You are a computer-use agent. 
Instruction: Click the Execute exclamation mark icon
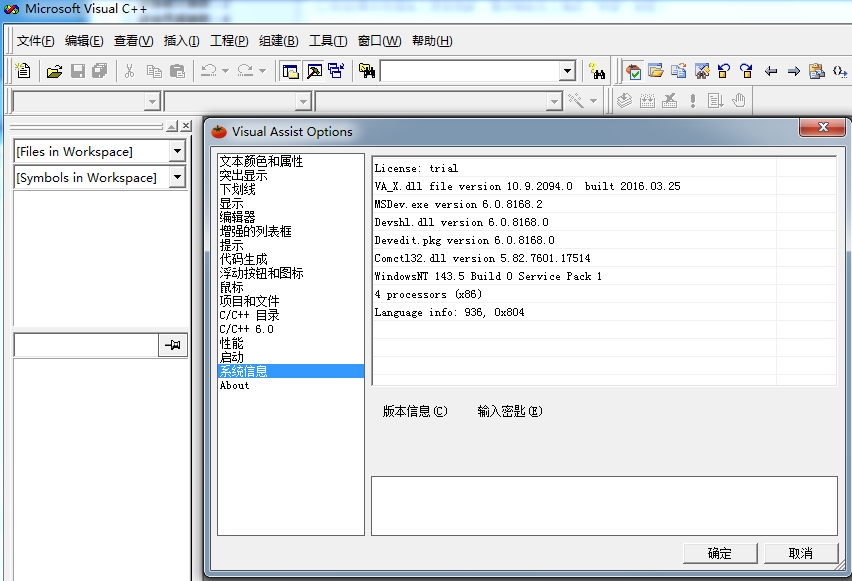[x=692, y=101]
